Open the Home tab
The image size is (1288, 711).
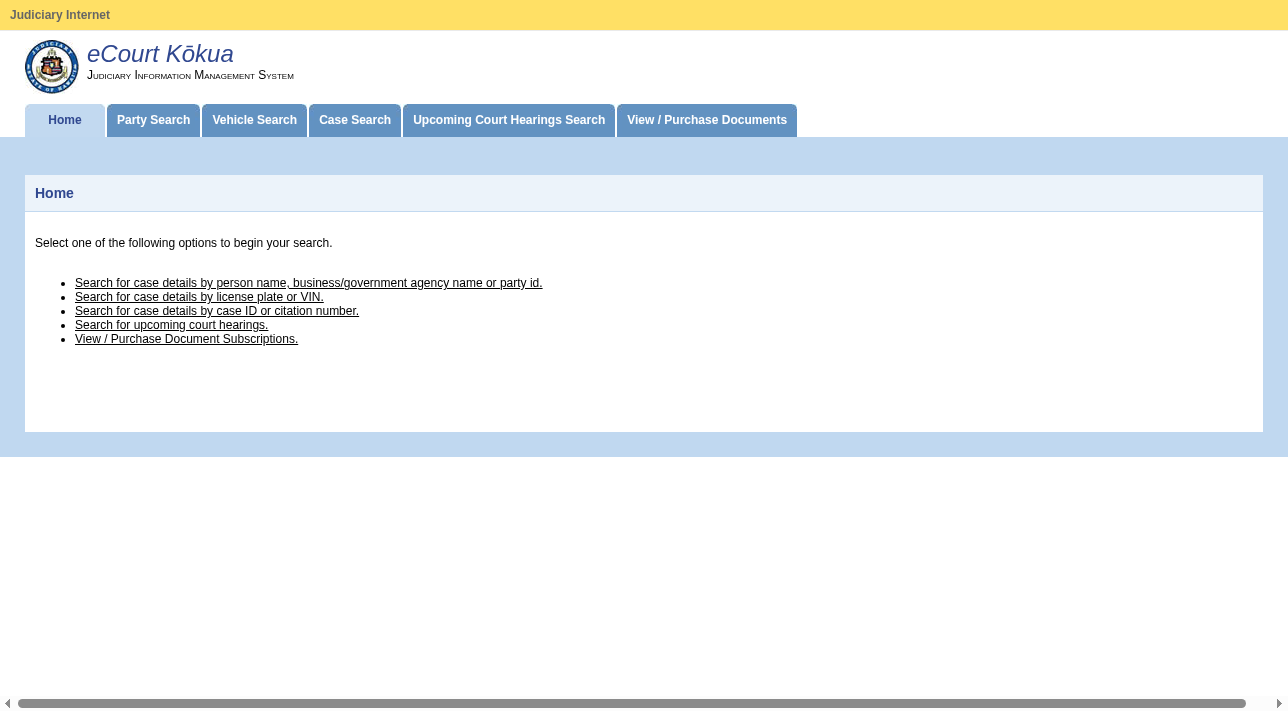click(x=65, y=120)
